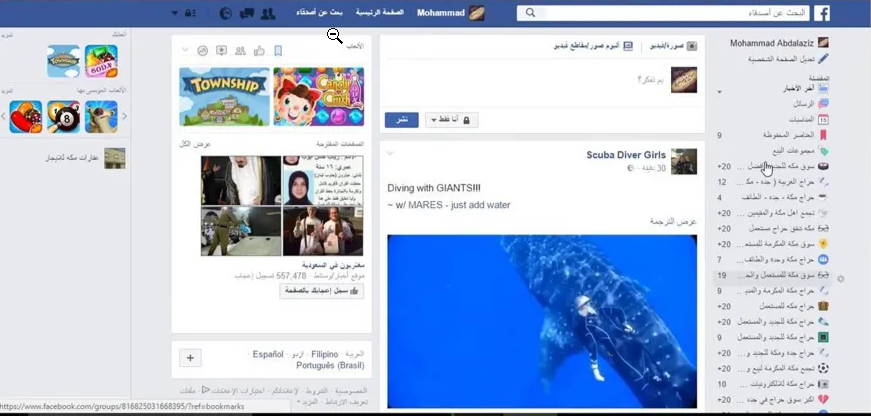Click the 8 Ball Pool game icon

(x=65, y=117)
